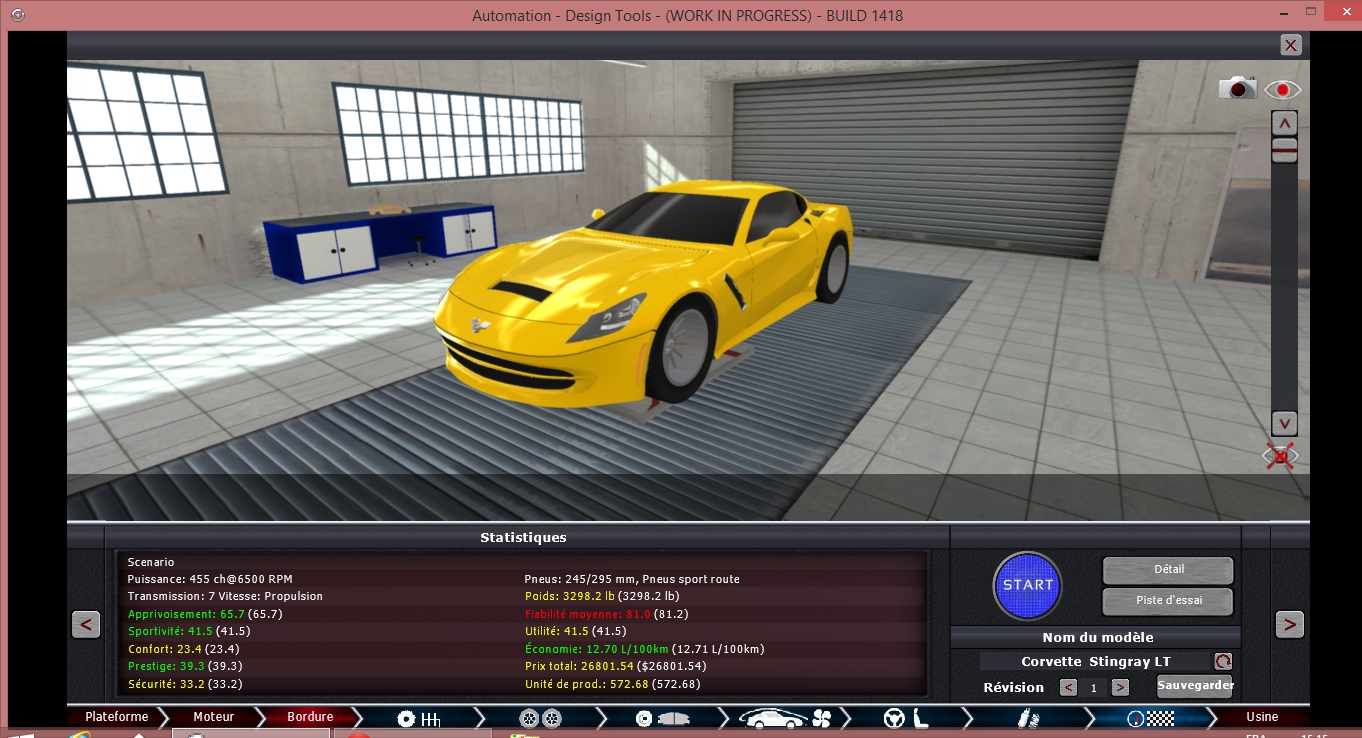This screenshot has width=1362, height=738.
Task: Open the brakes tab
Action: (662, 718)
